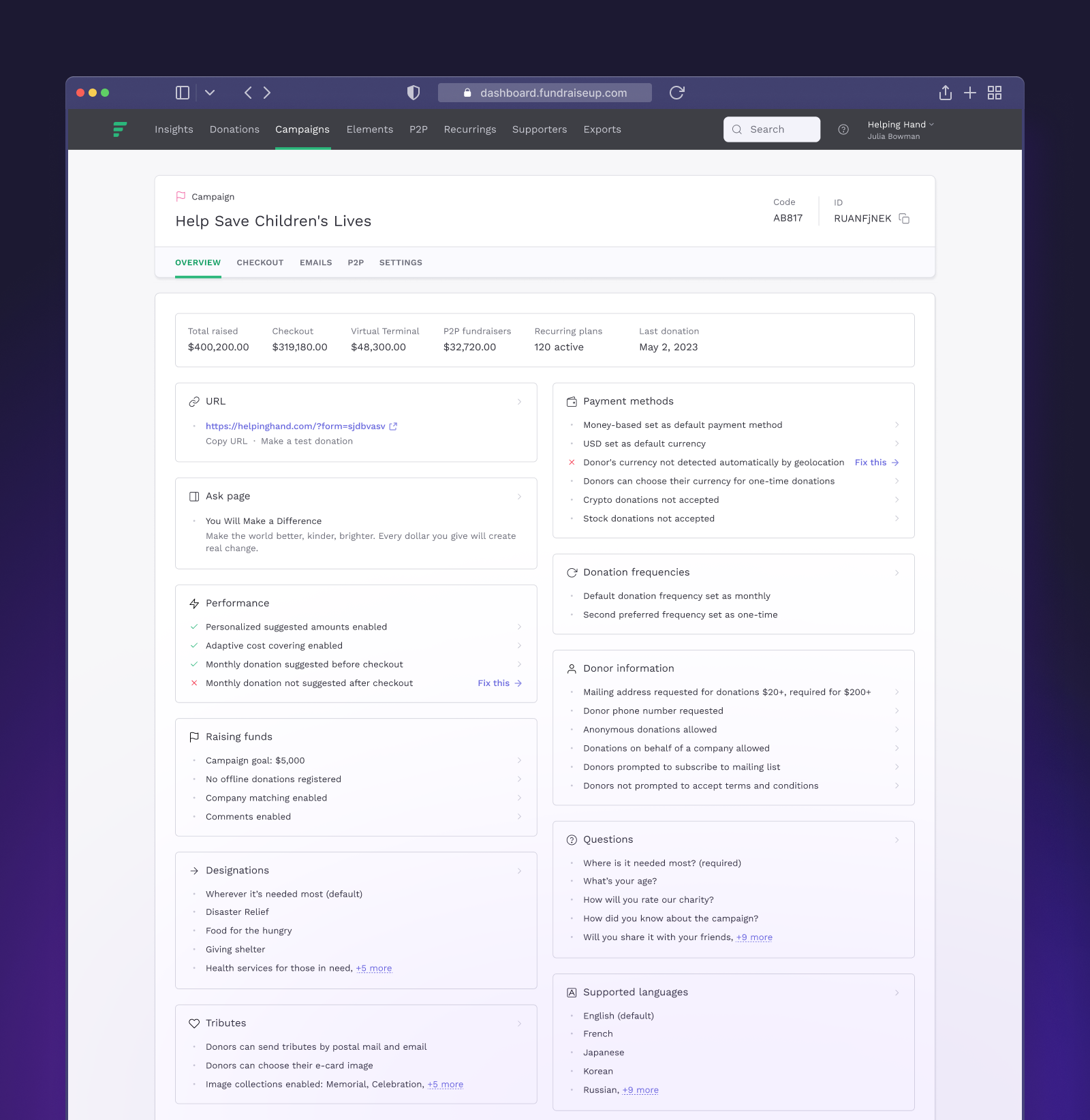Click the Questions circle icon
Screen dimensions: 1090x1120
[x=572, y=840]
